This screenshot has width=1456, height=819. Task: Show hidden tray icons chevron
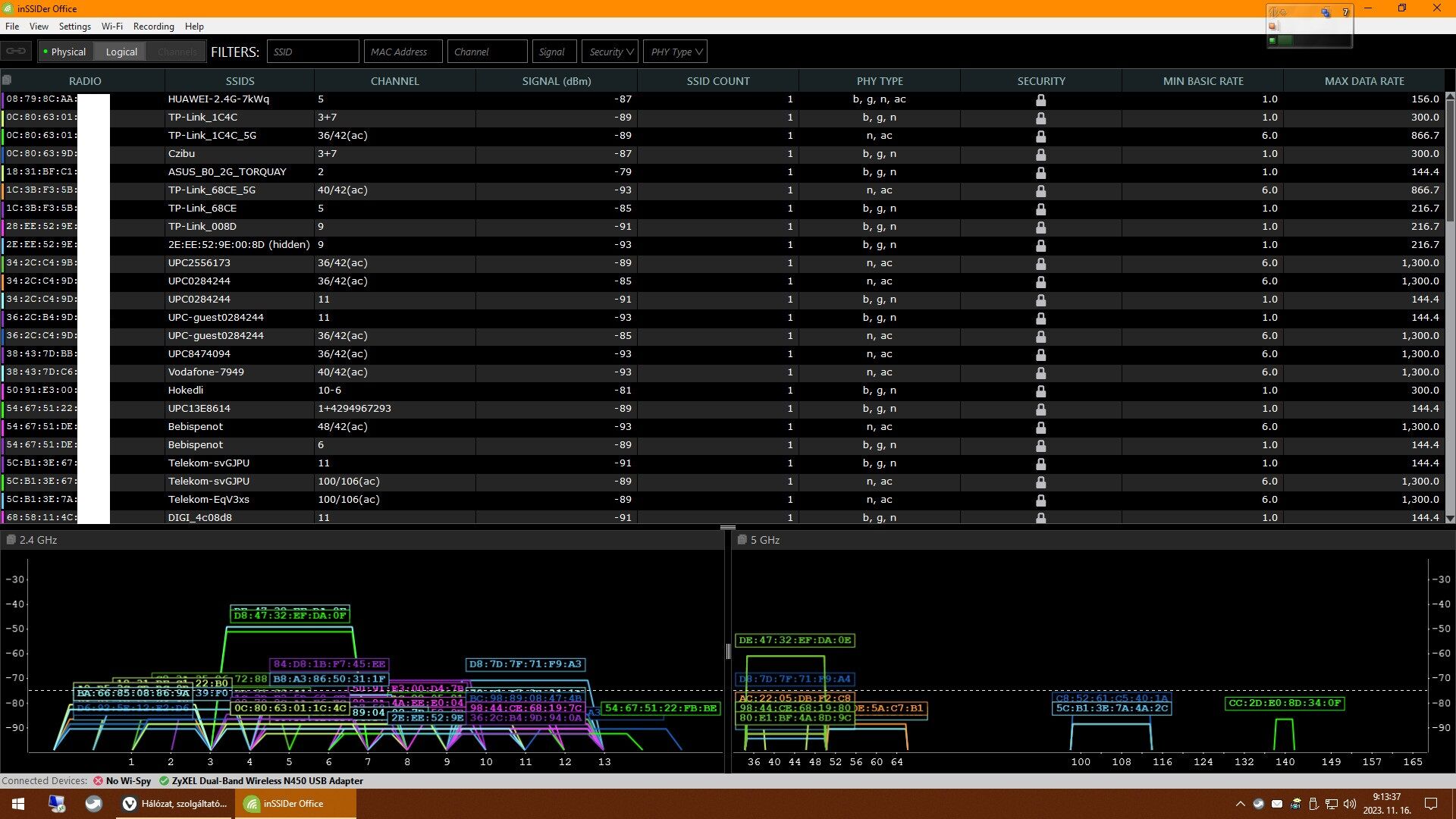(x=1240, y=804)
